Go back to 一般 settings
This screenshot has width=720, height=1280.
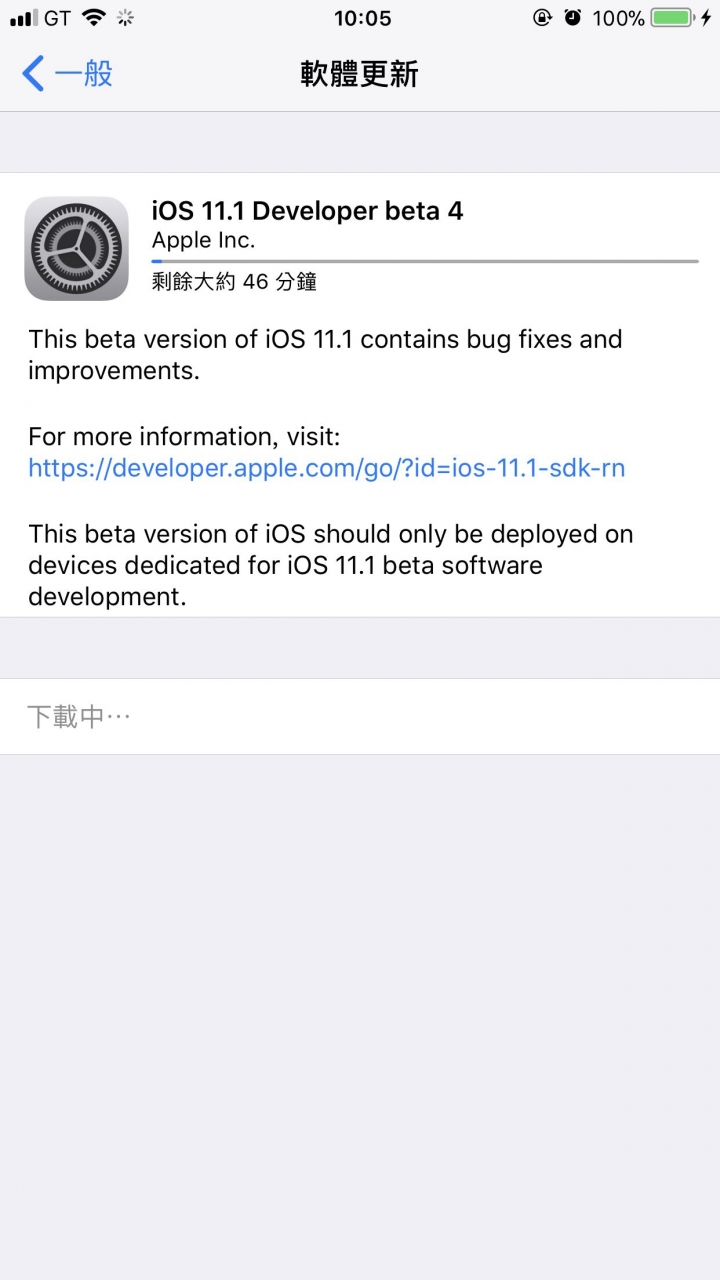(67, 74)
